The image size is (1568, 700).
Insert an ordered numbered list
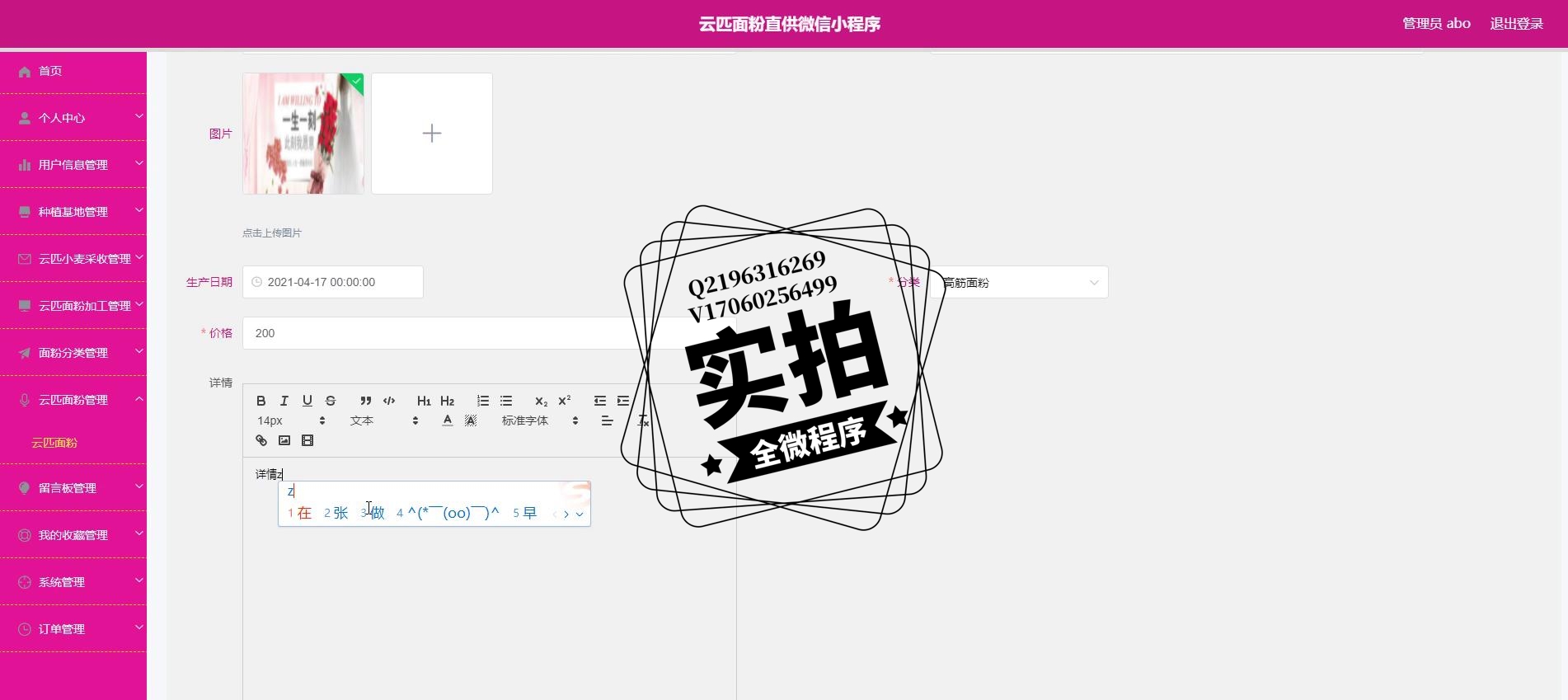click(482, 401)
